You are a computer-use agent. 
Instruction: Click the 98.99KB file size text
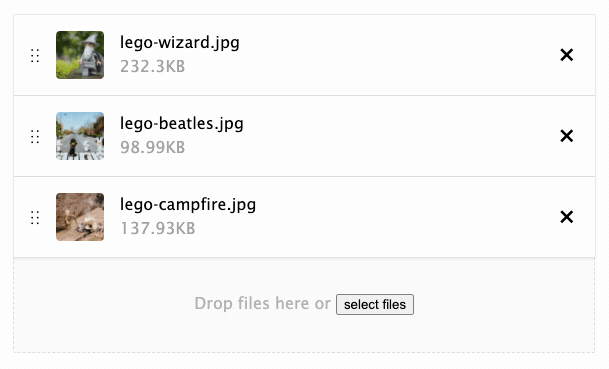coord(152,147)
